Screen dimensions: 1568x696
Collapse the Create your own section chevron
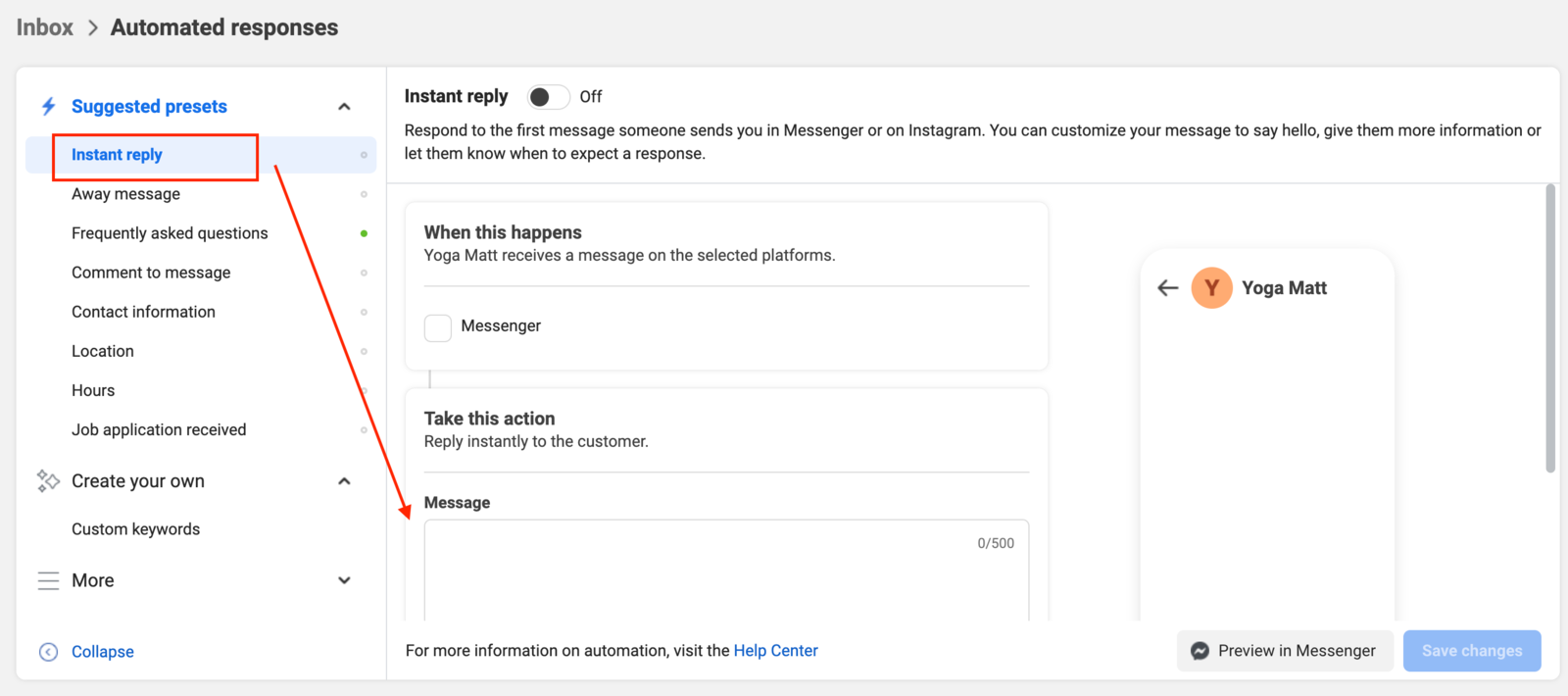(344, 480)
